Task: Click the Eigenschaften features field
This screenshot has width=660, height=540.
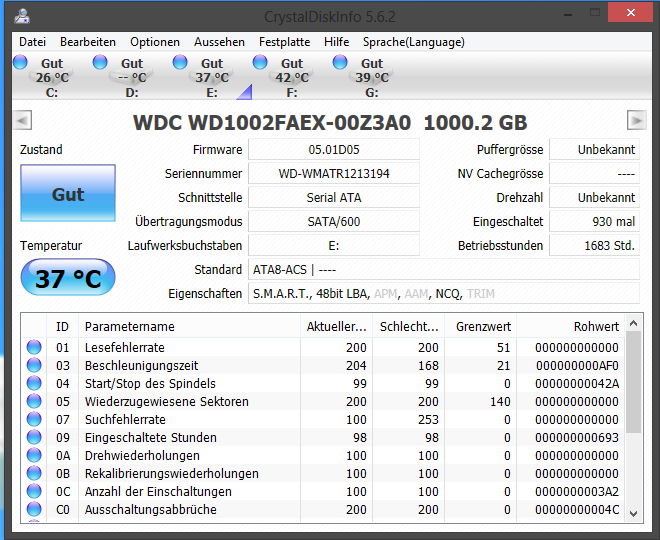Action: pyautogui.click(x=444, y=293)
